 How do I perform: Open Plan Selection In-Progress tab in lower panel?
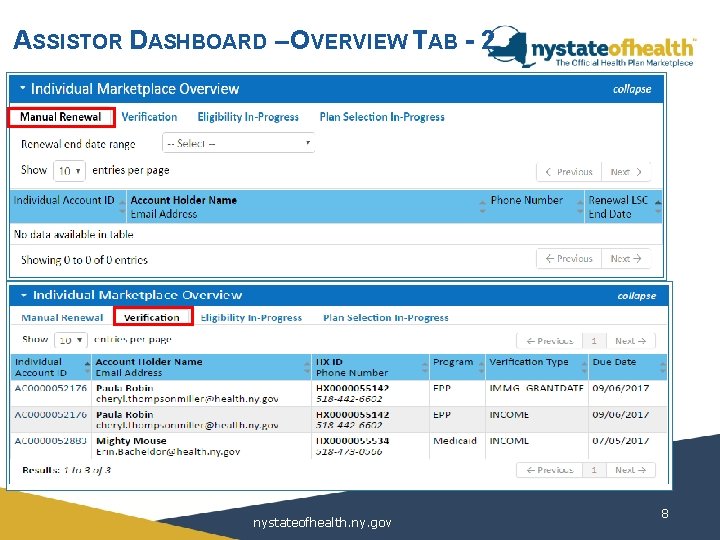point(386,318)
